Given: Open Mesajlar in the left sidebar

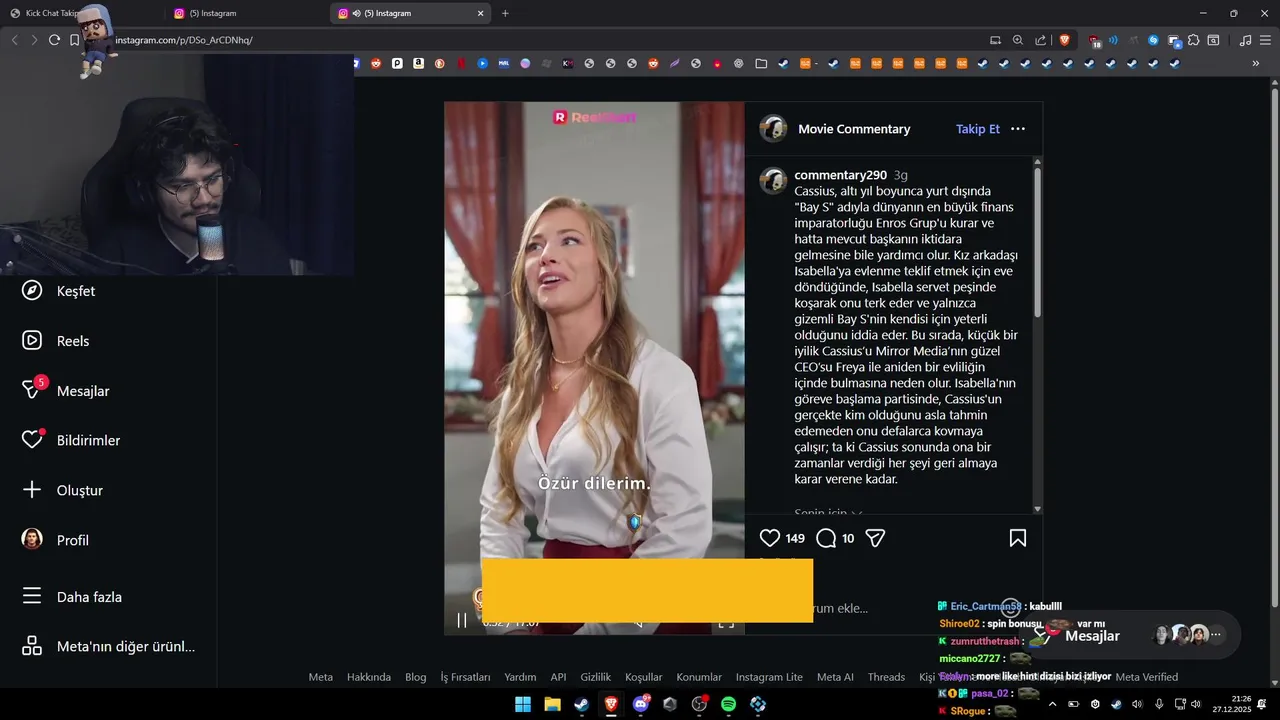Looking at the screenshot, I should (x=66, y=391).
